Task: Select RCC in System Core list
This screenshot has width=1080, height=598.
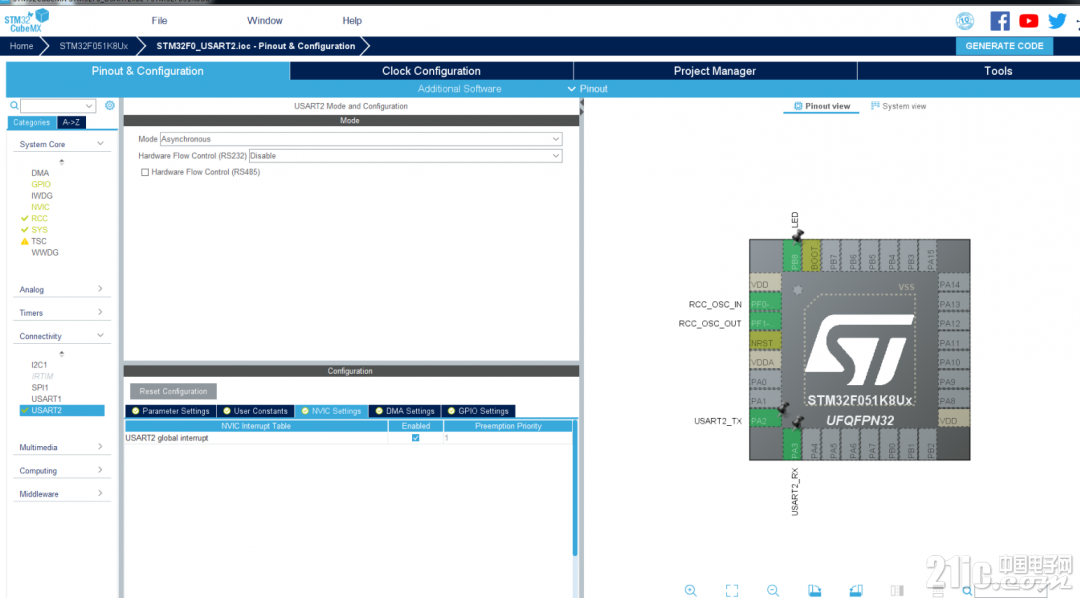Action: [x=39, y=218]
